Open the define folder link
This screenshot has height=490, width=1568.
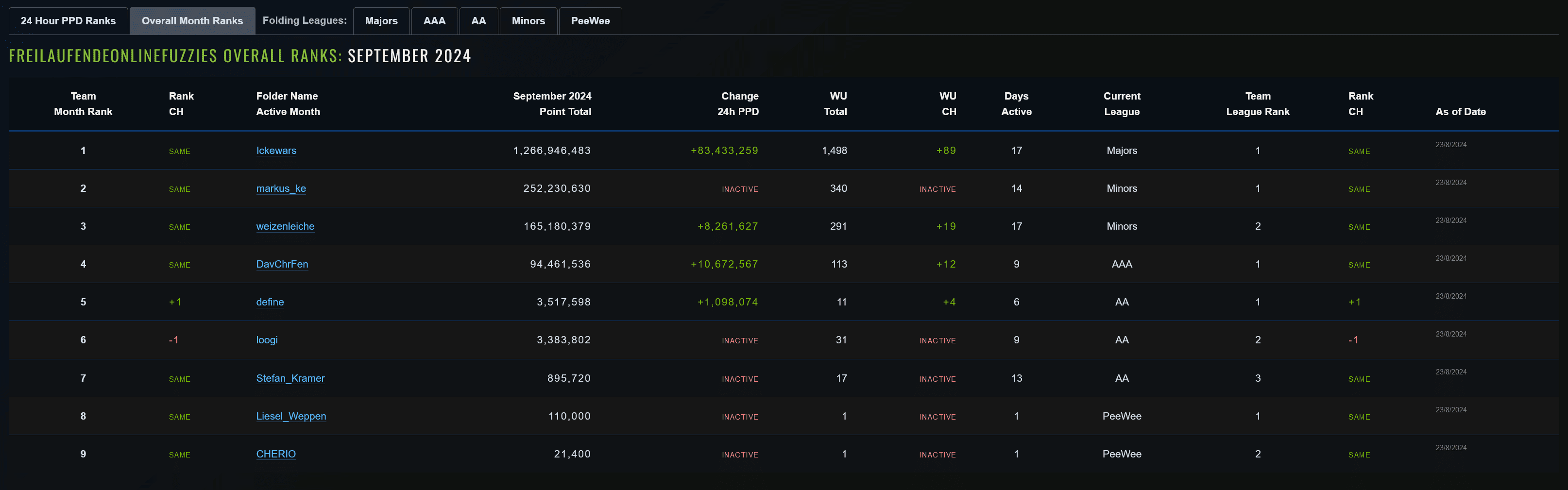pos(270,302)
